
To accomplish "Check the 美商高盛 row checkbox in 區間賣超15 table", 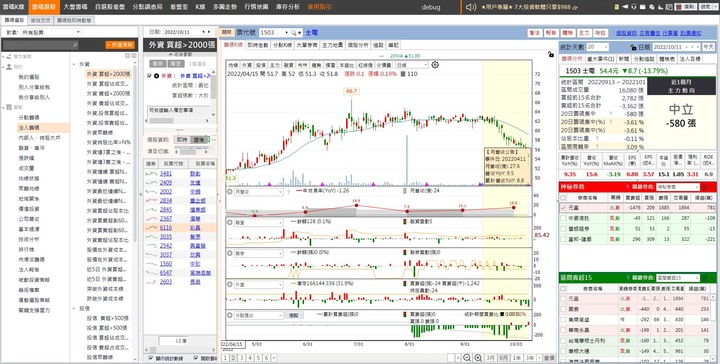I will [563, 319].
